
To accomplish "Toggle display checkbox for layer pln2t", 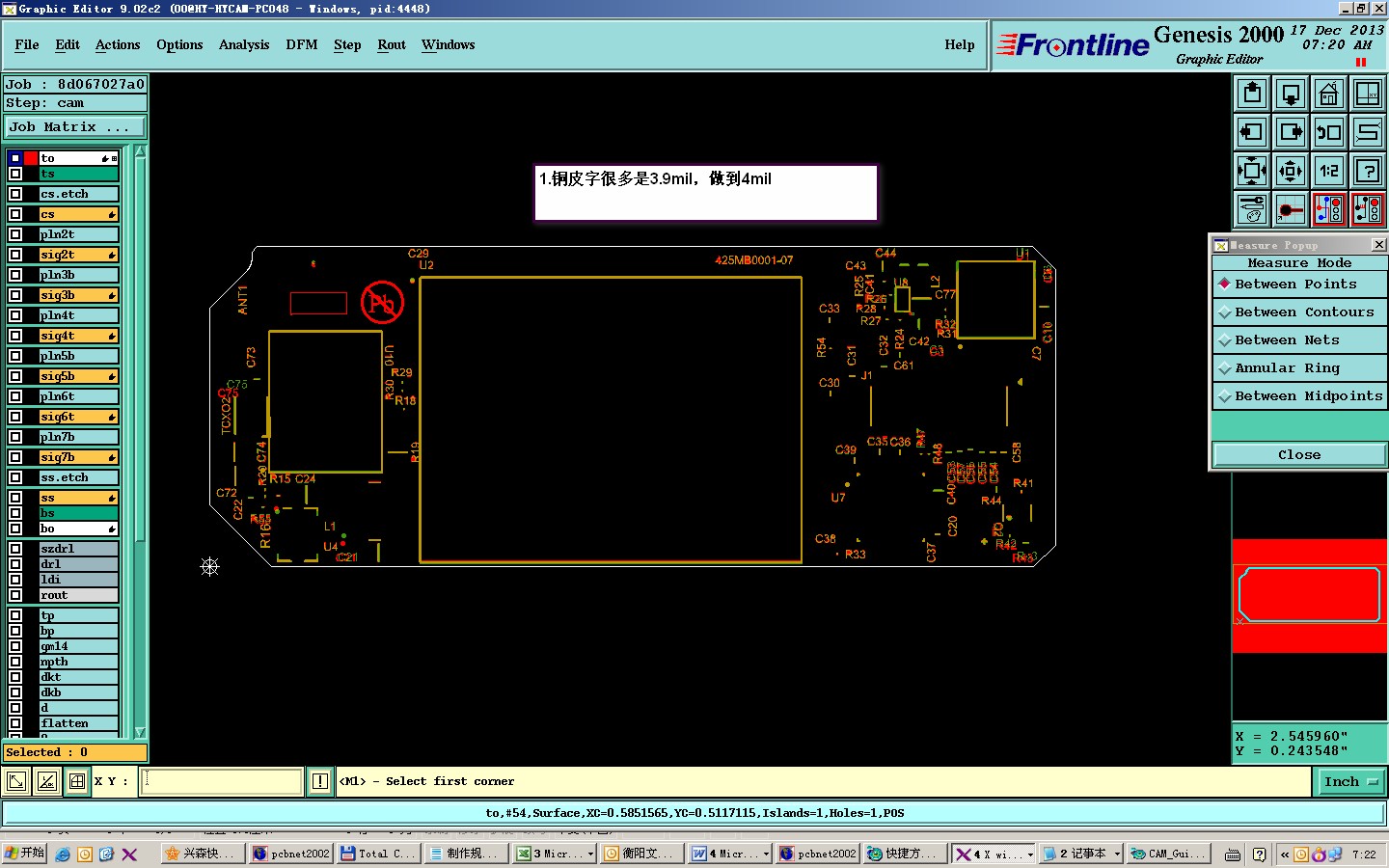I will pos(15,234).
